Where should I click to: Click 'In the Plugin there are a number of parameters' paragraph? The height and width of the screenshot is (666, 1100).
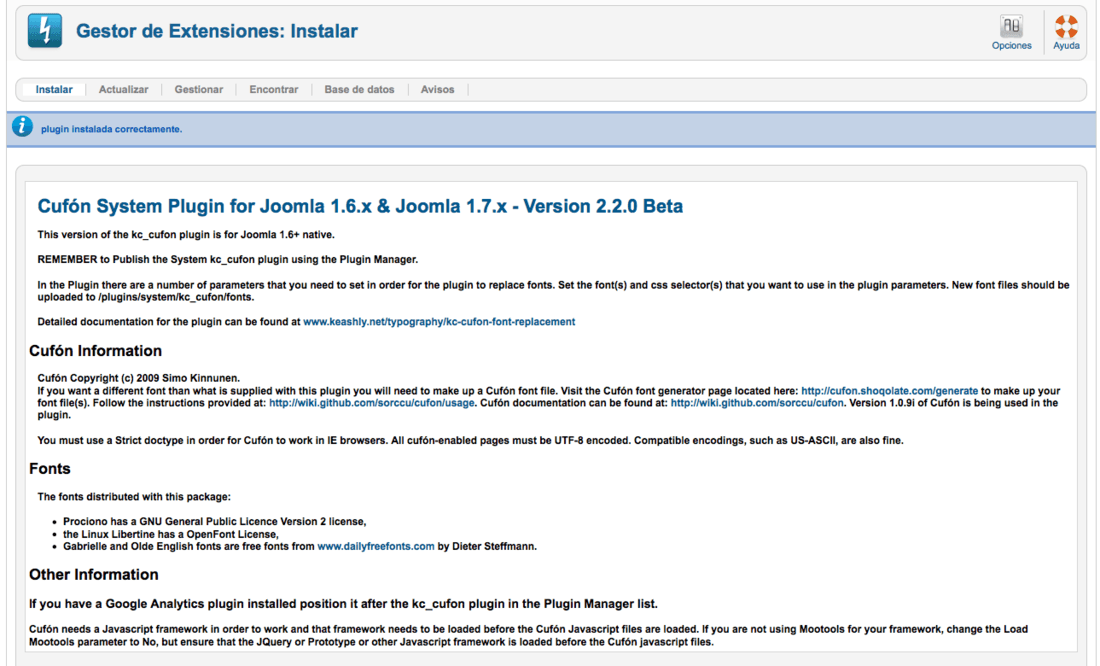click(x=553, y=291)
